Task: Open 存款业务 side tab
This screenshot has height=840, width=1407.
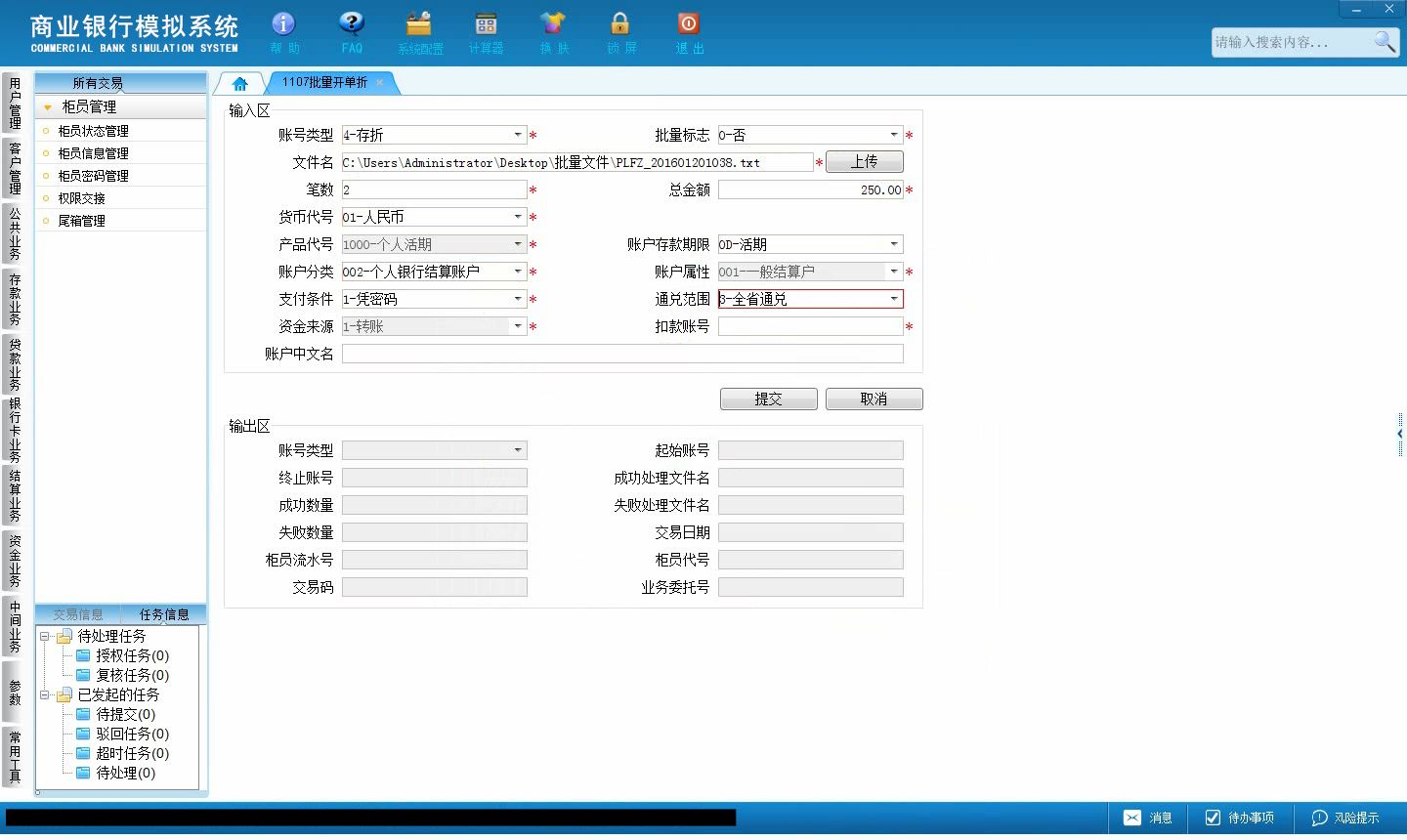Action: point(14,299)
